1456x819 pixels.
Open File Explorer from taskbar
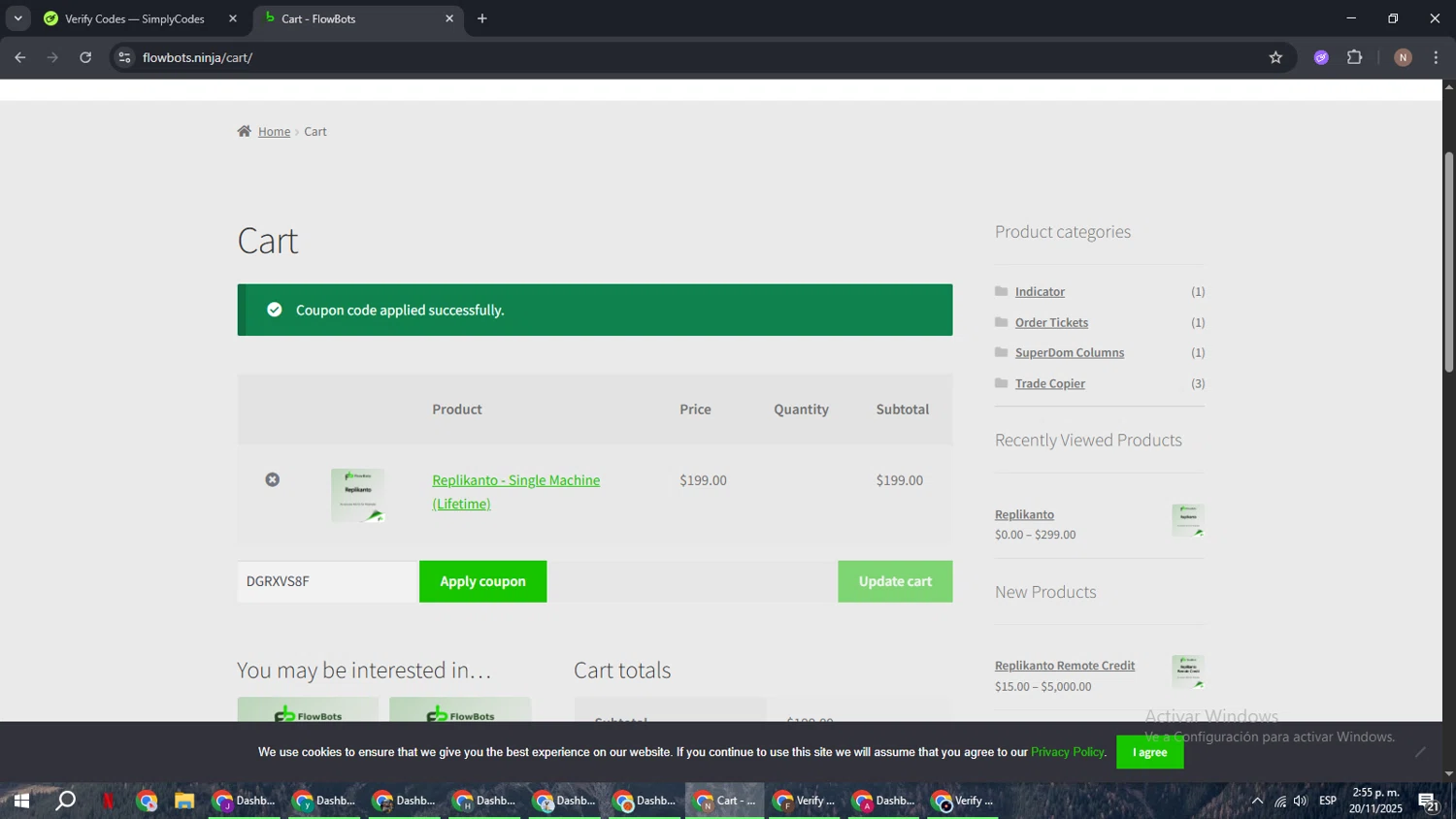pyautogui.click(x=184, y=801)
